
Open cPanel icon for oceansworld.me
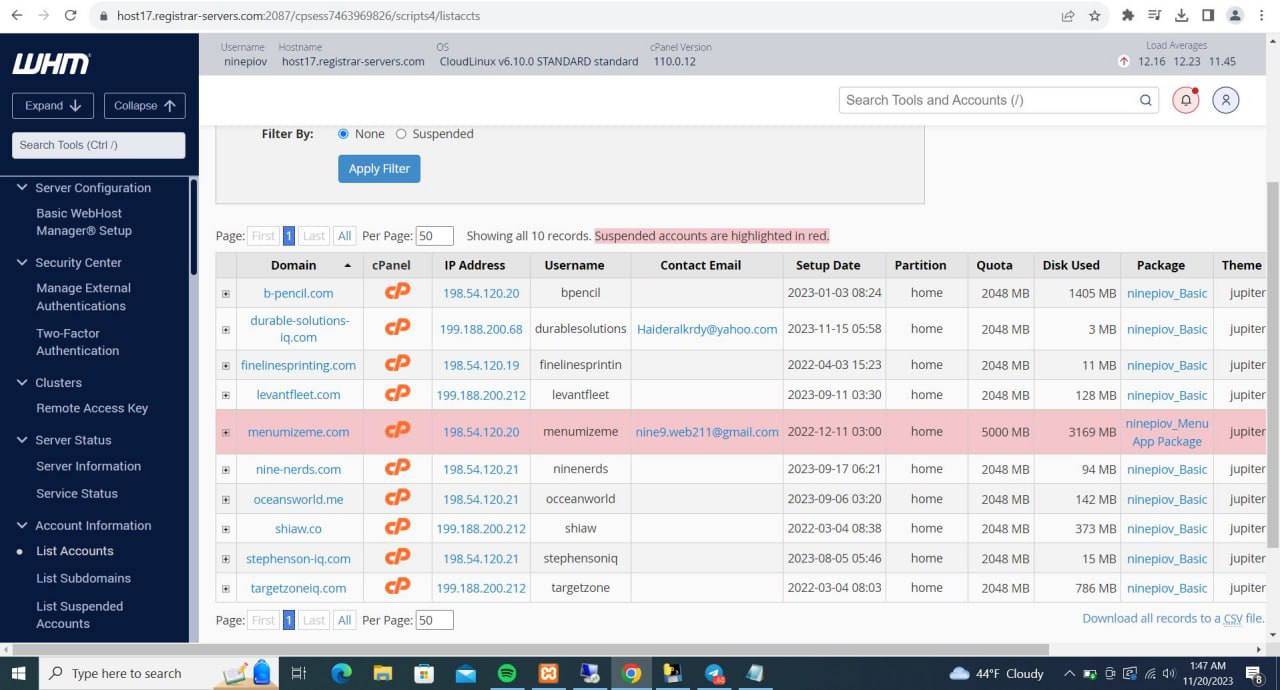[398, 497]
